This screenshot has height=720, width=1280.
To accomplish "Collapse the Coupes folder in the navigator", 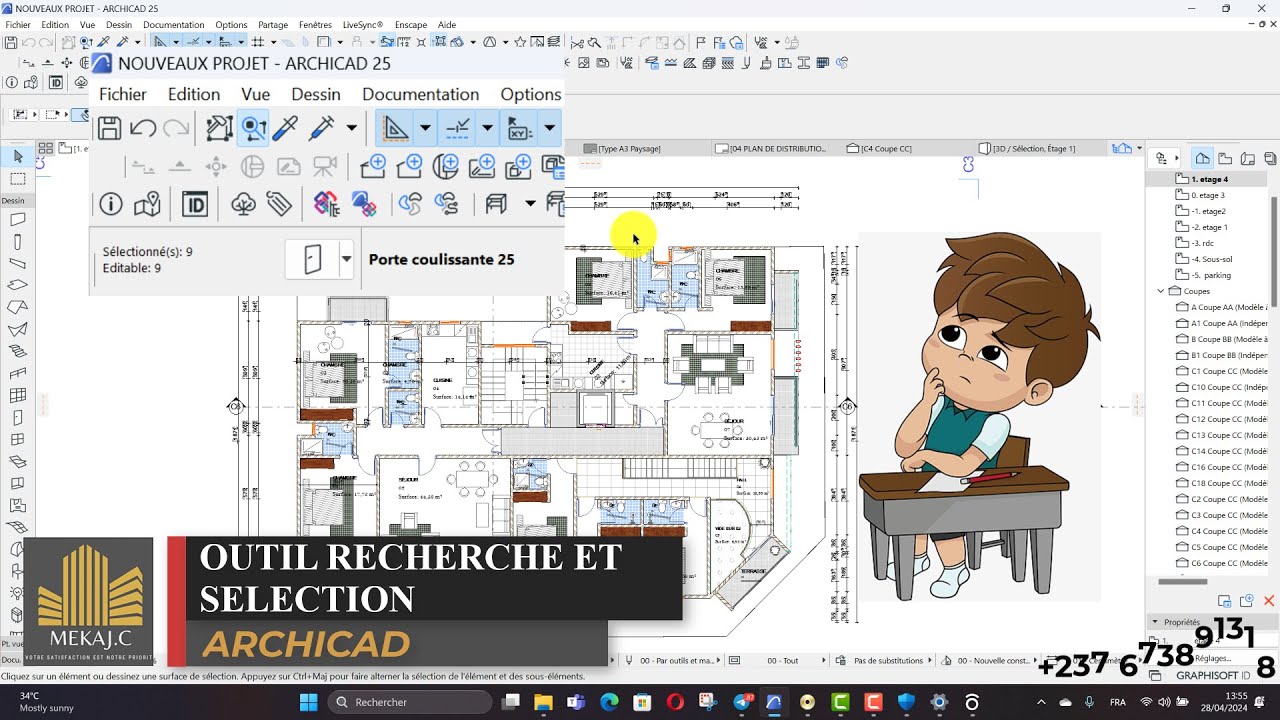I will click(x=1161, y=291).
